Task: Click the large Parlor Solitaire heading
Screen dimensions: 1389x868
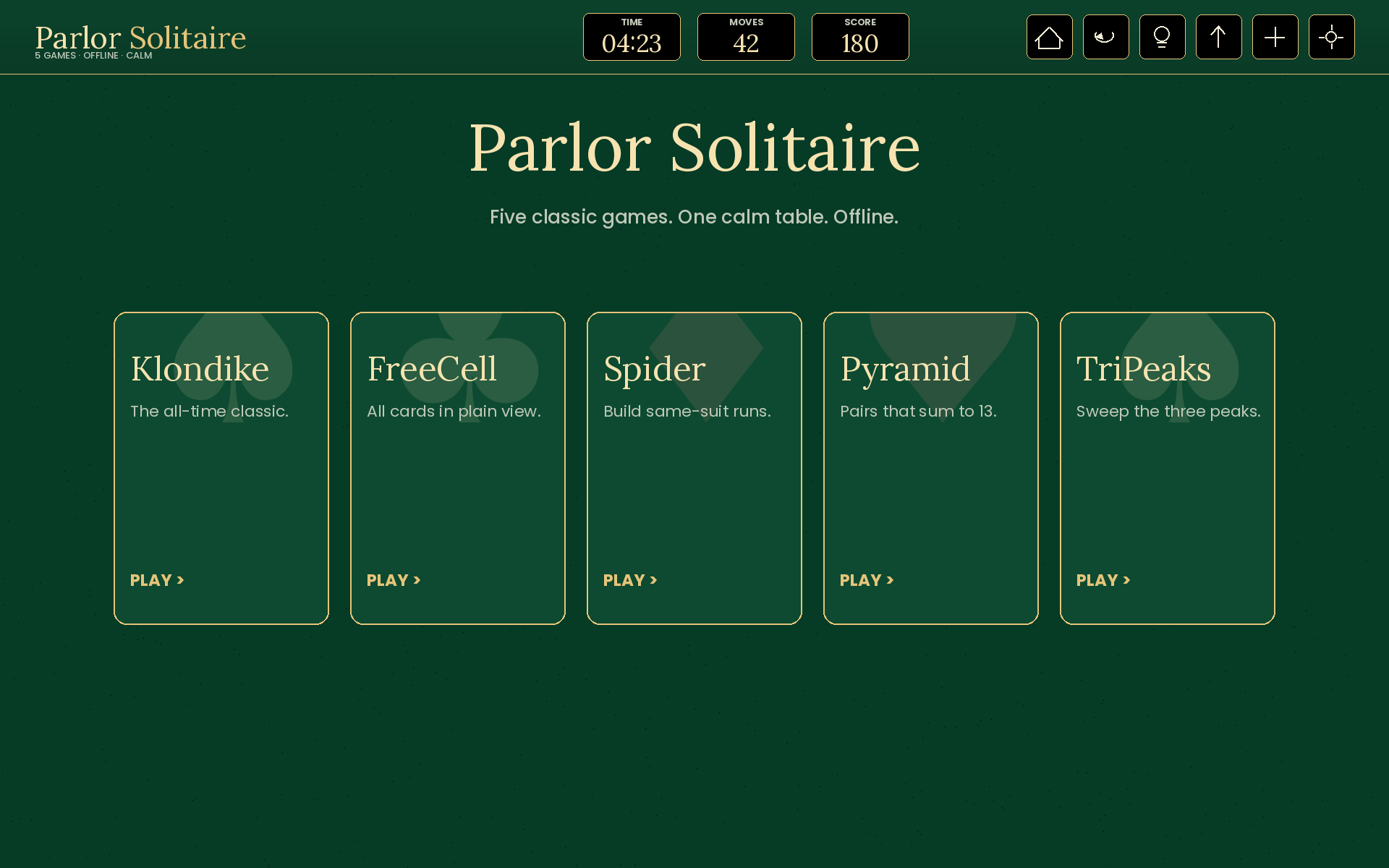Action: (x=694, y=148)
